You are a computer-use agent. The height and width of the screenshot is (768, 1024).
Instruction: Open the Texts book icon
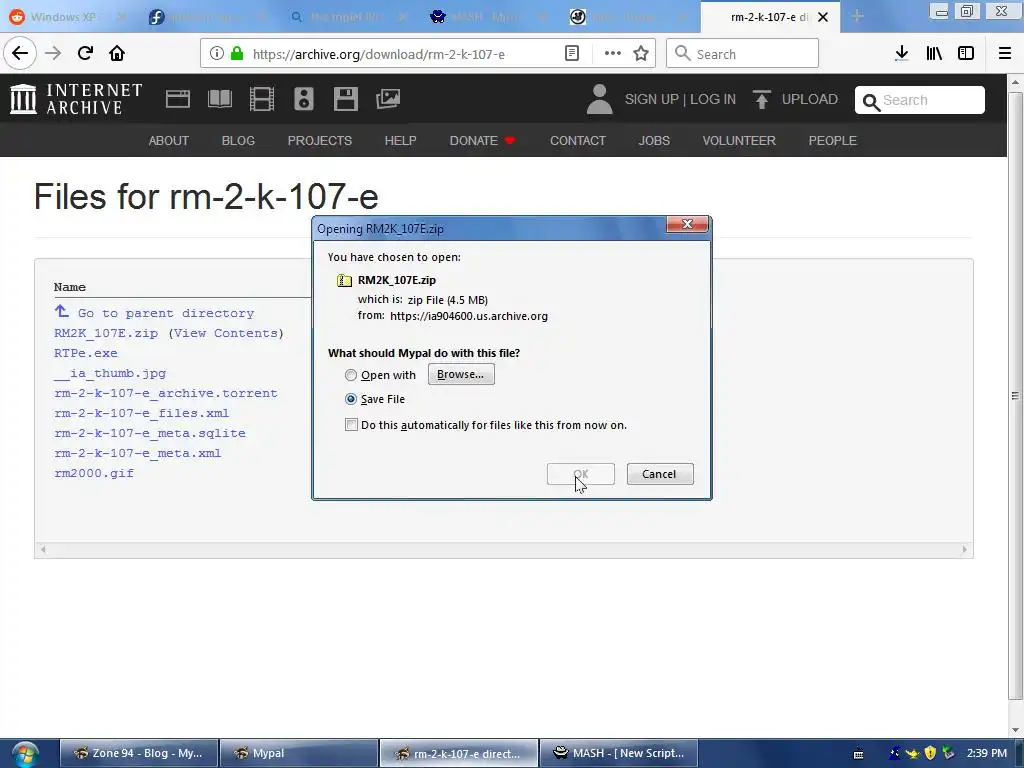(x=219, y=99)
